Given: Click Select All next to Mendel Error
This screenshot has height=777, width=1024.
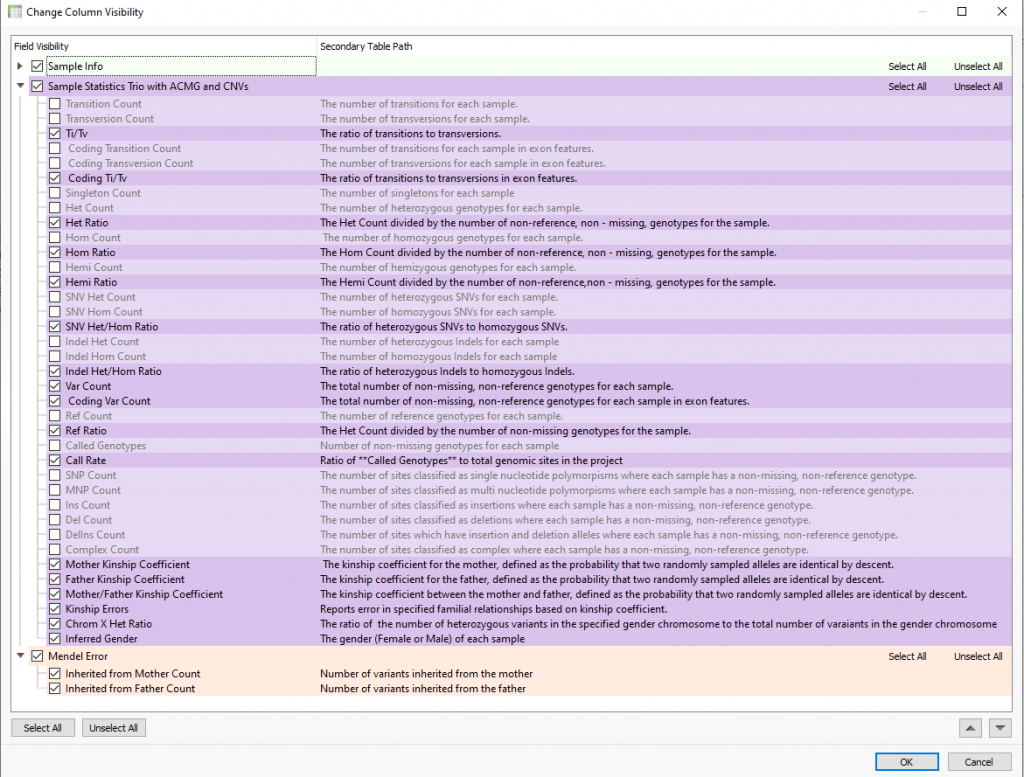Looking at the screenshot, I should point(907,656).
